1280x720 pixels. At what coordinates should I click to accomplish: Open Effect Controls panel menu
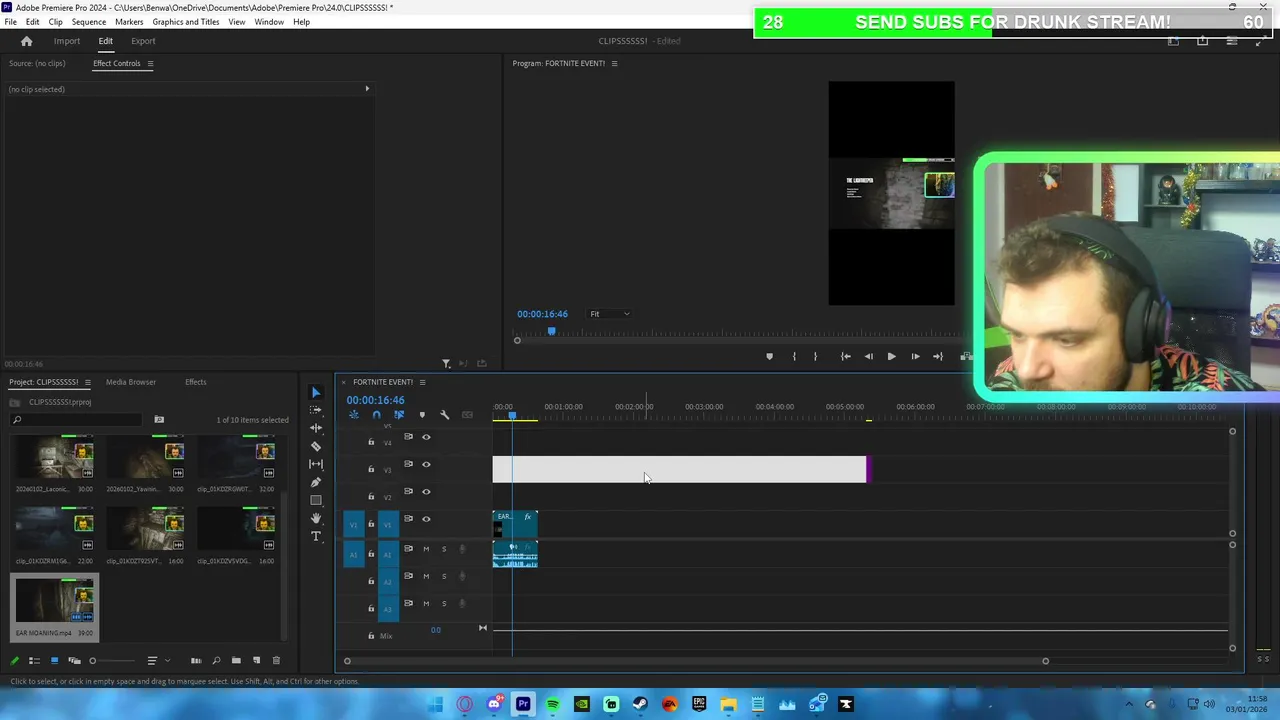(x=150, y=64)
